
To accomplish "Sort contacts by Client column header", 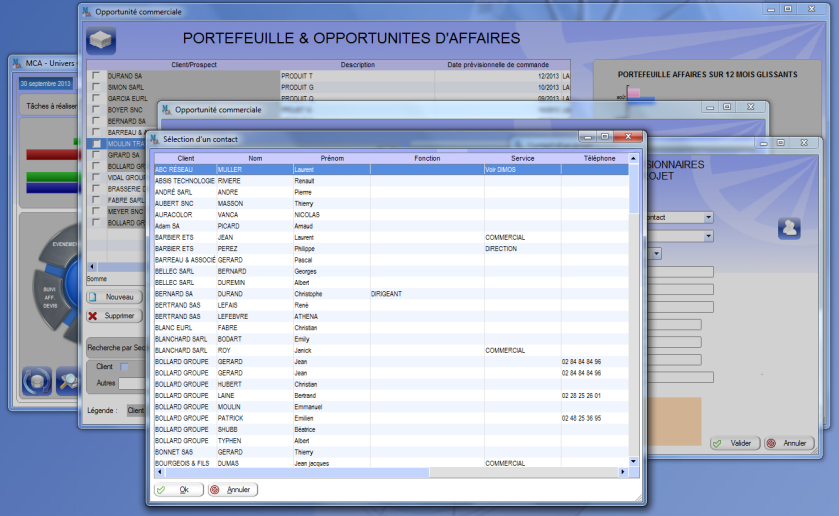I will (x=186, y=158).
